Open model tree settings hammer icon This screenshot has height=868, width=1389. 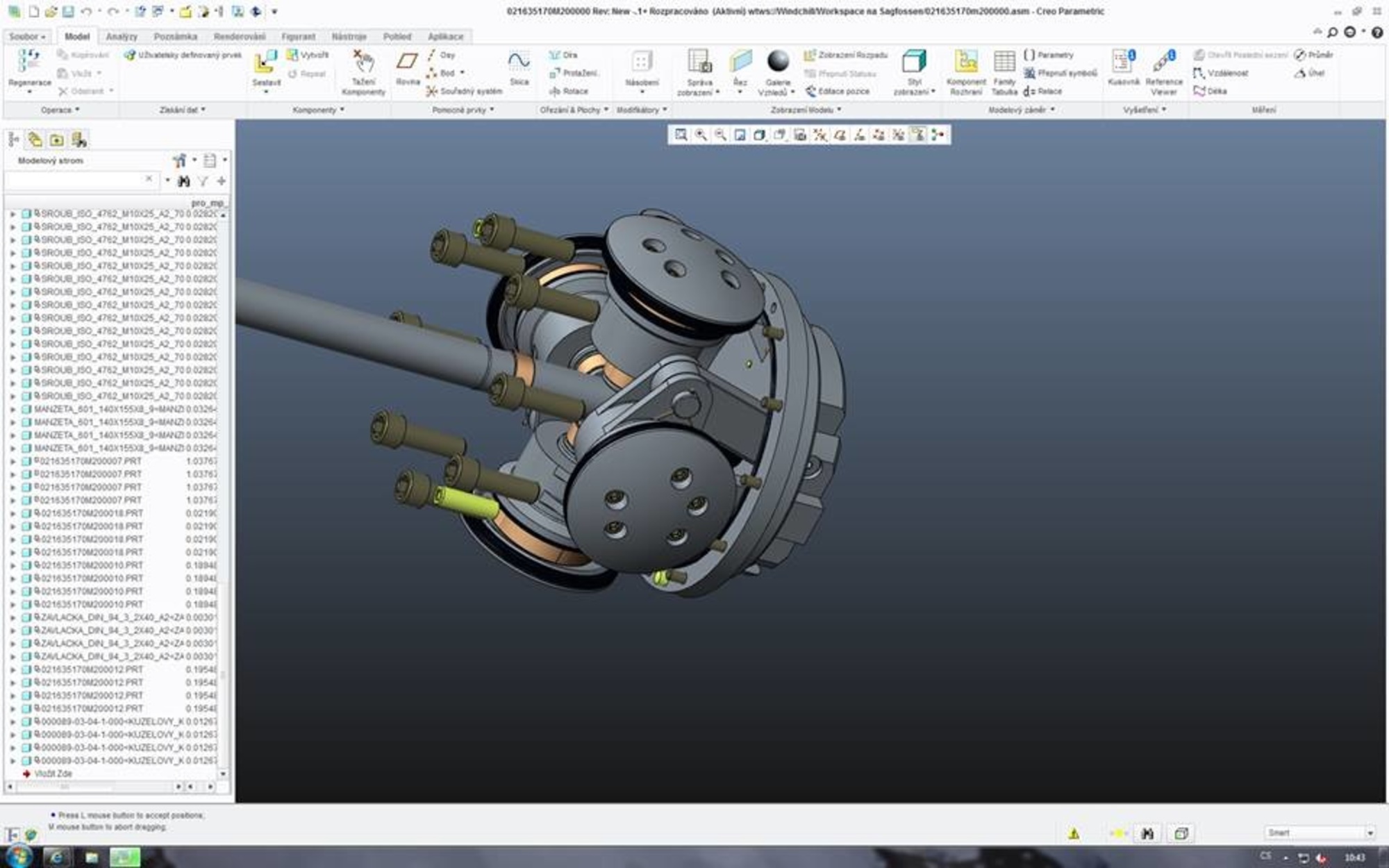(180, 160)
